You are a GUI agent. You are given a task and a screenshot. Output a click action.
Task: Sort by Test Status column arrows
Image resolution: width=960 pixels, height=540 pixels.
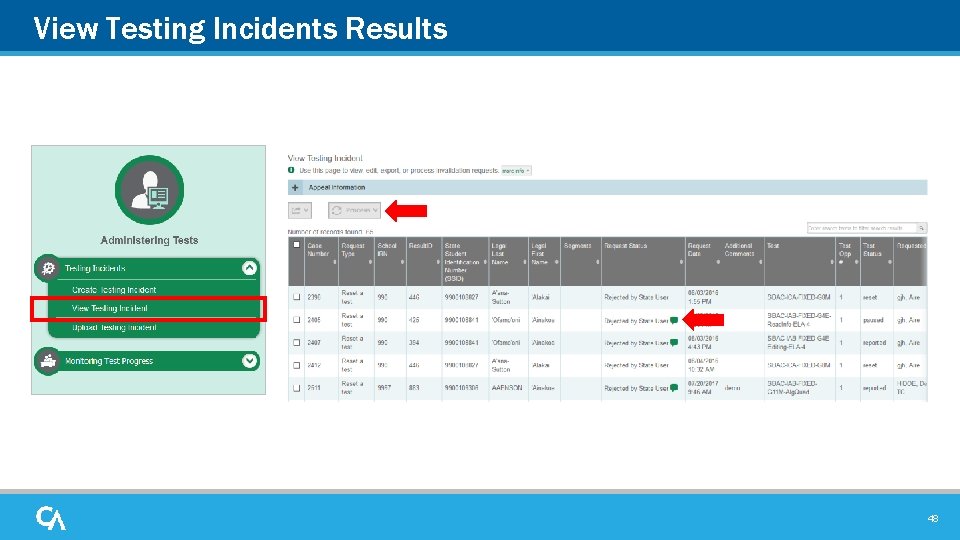pyautogui.click(x=890, y=262)
